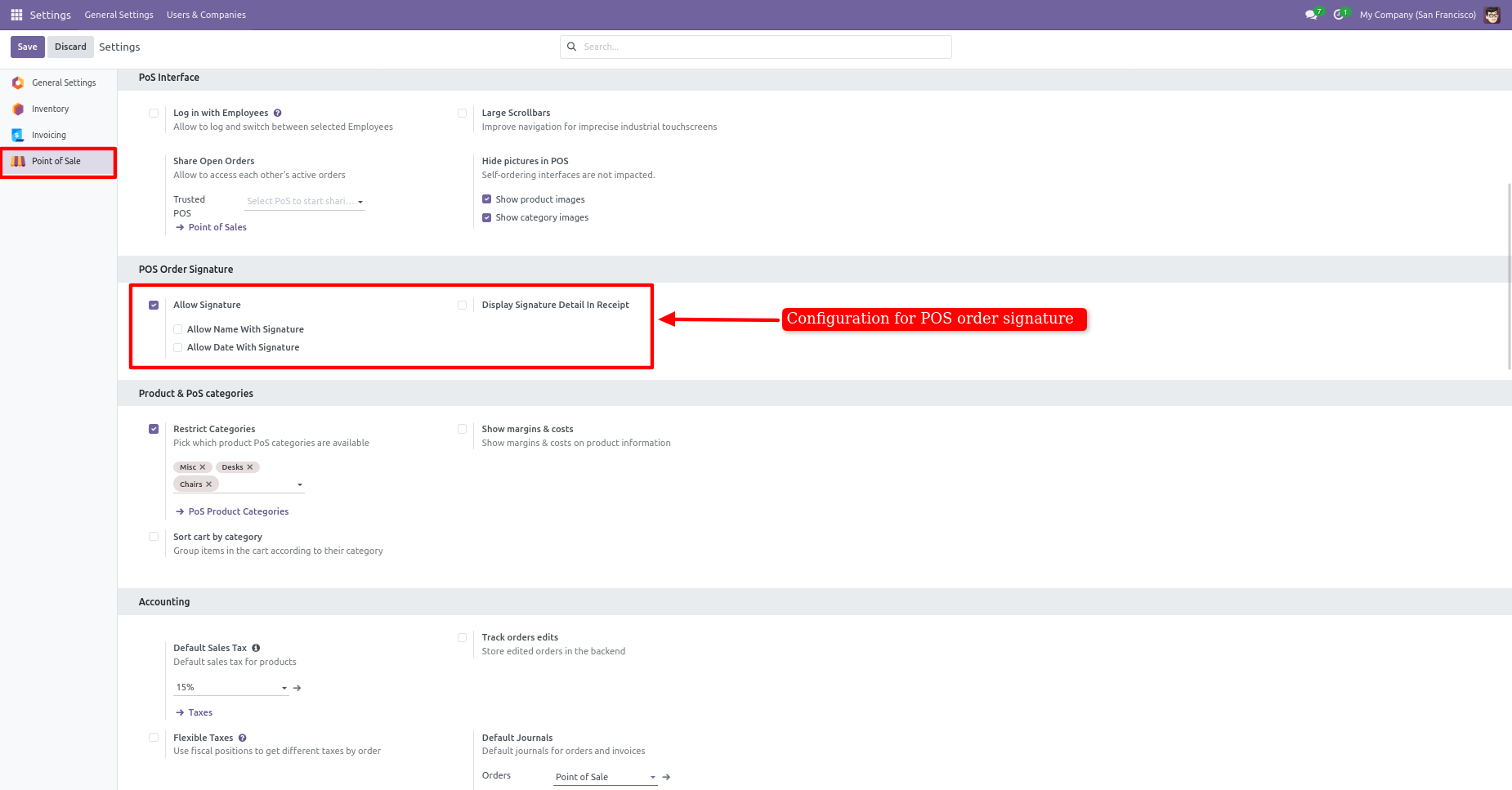Viewport: 1512px width, 790px height.
Task: Open the Taxes link
Action: (x=194, y=712)
